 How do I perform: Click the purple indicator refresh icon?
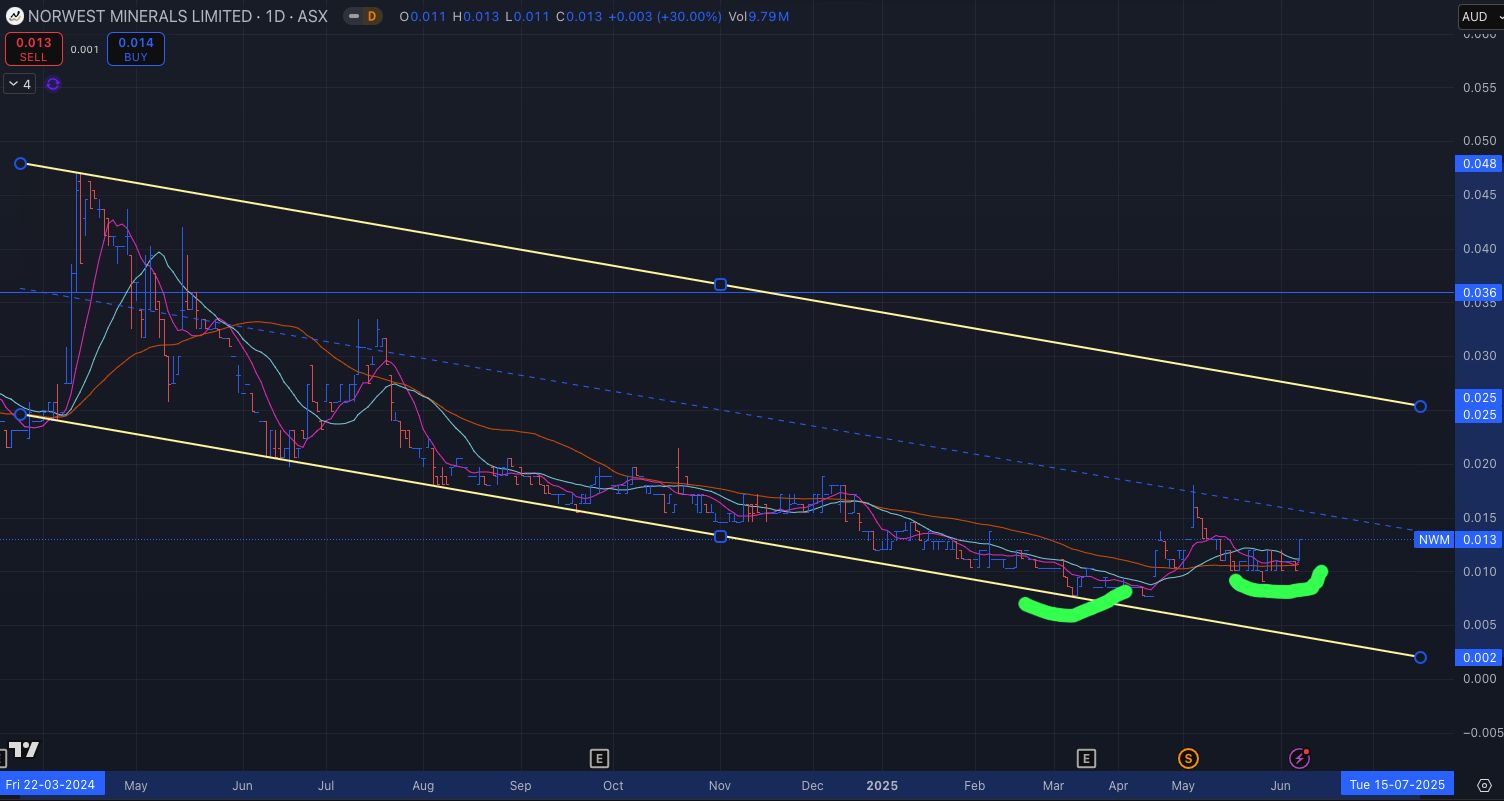pos(53,84)
